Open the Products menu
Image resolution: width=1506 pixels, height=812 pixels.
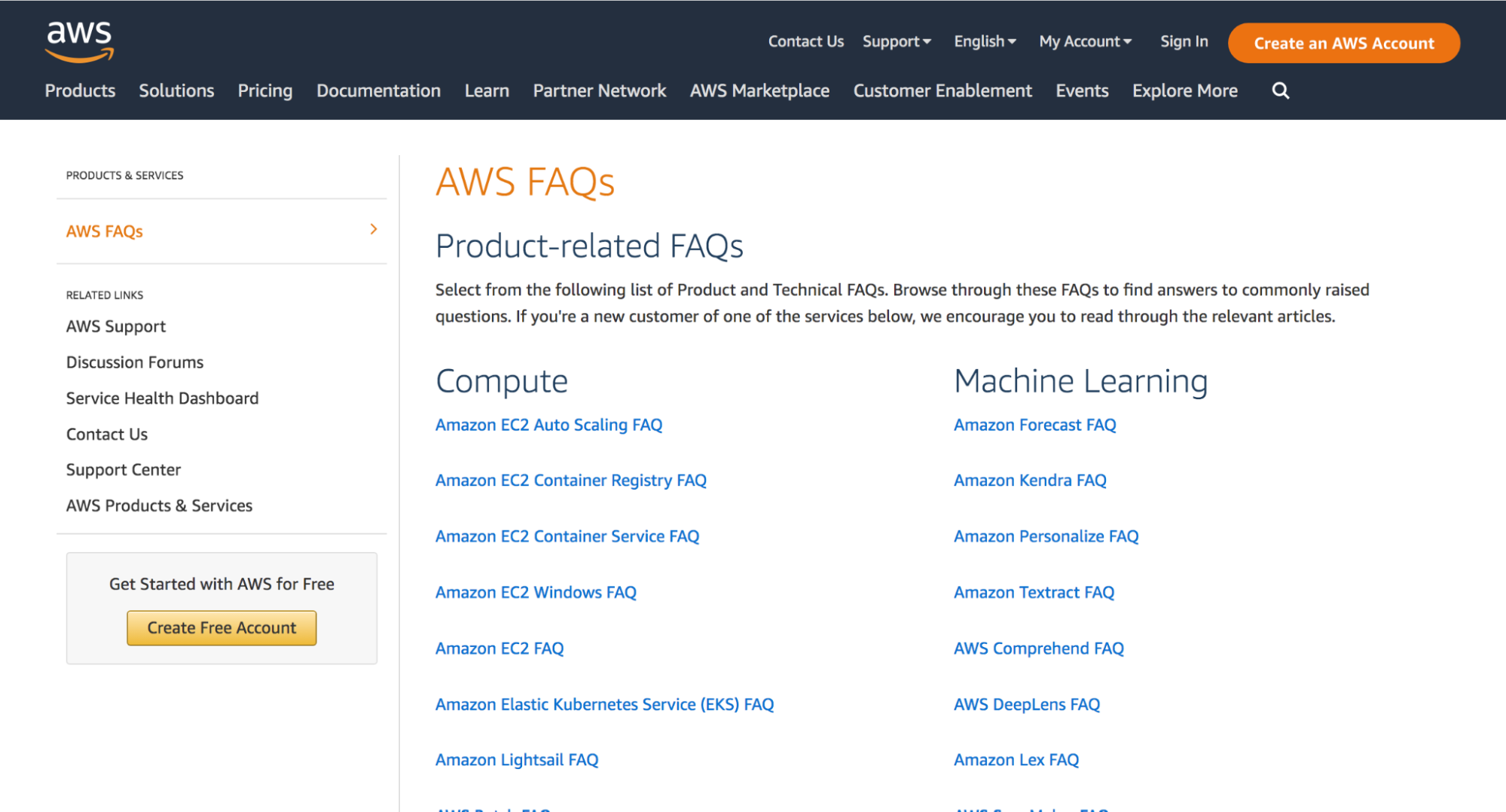click(x=79, y=90)
